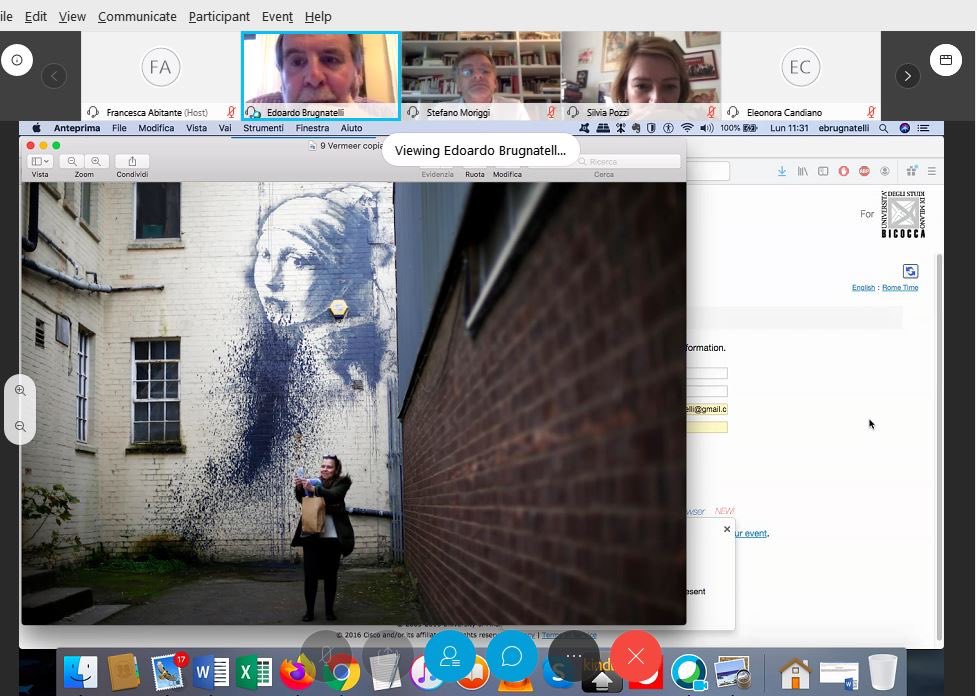Open Webex Help menu

318,17
